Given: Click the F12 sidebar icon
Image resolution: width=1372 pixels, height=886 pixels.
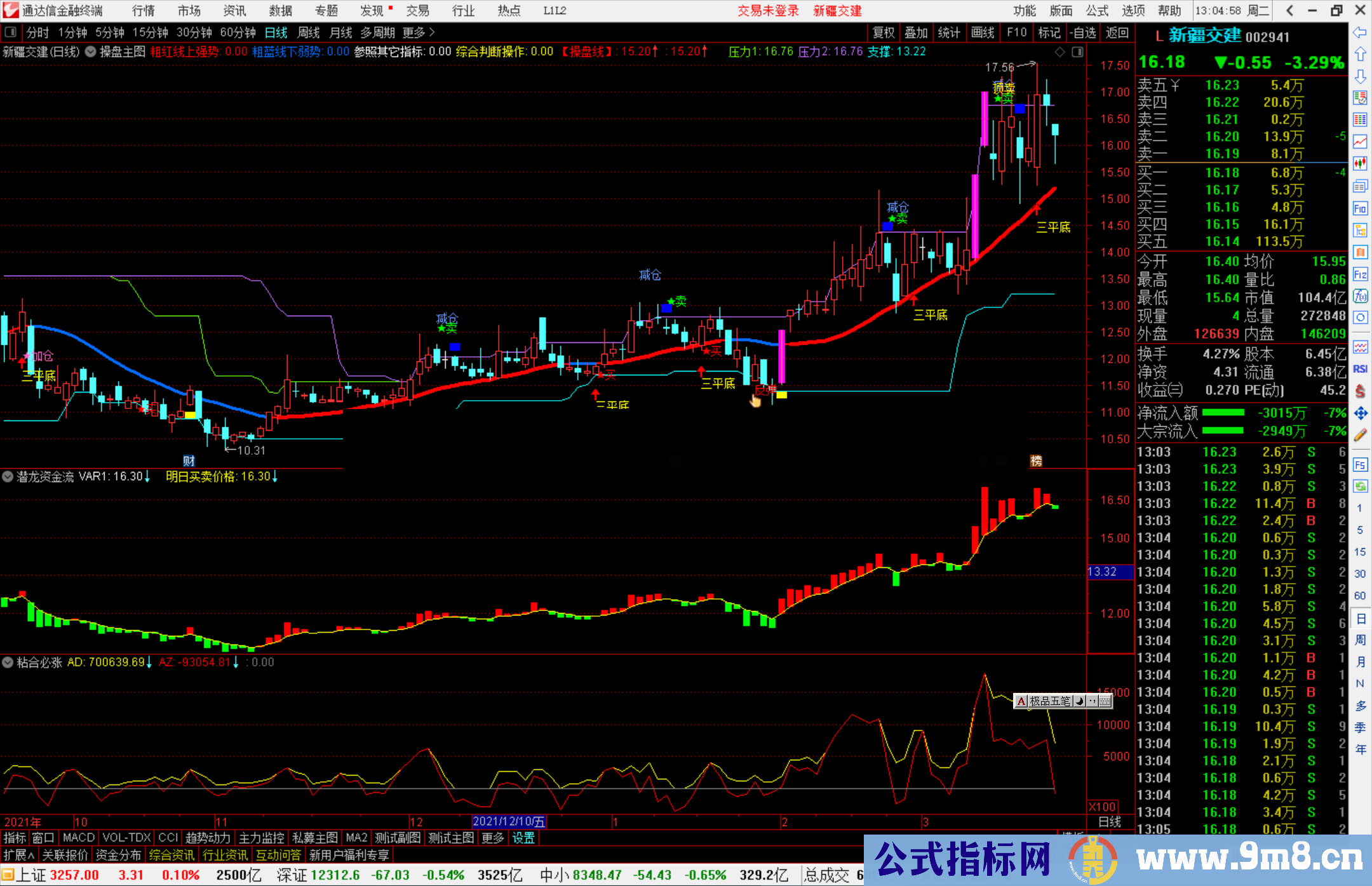Looking at the screenshot, I should [x=1360, y=274].
